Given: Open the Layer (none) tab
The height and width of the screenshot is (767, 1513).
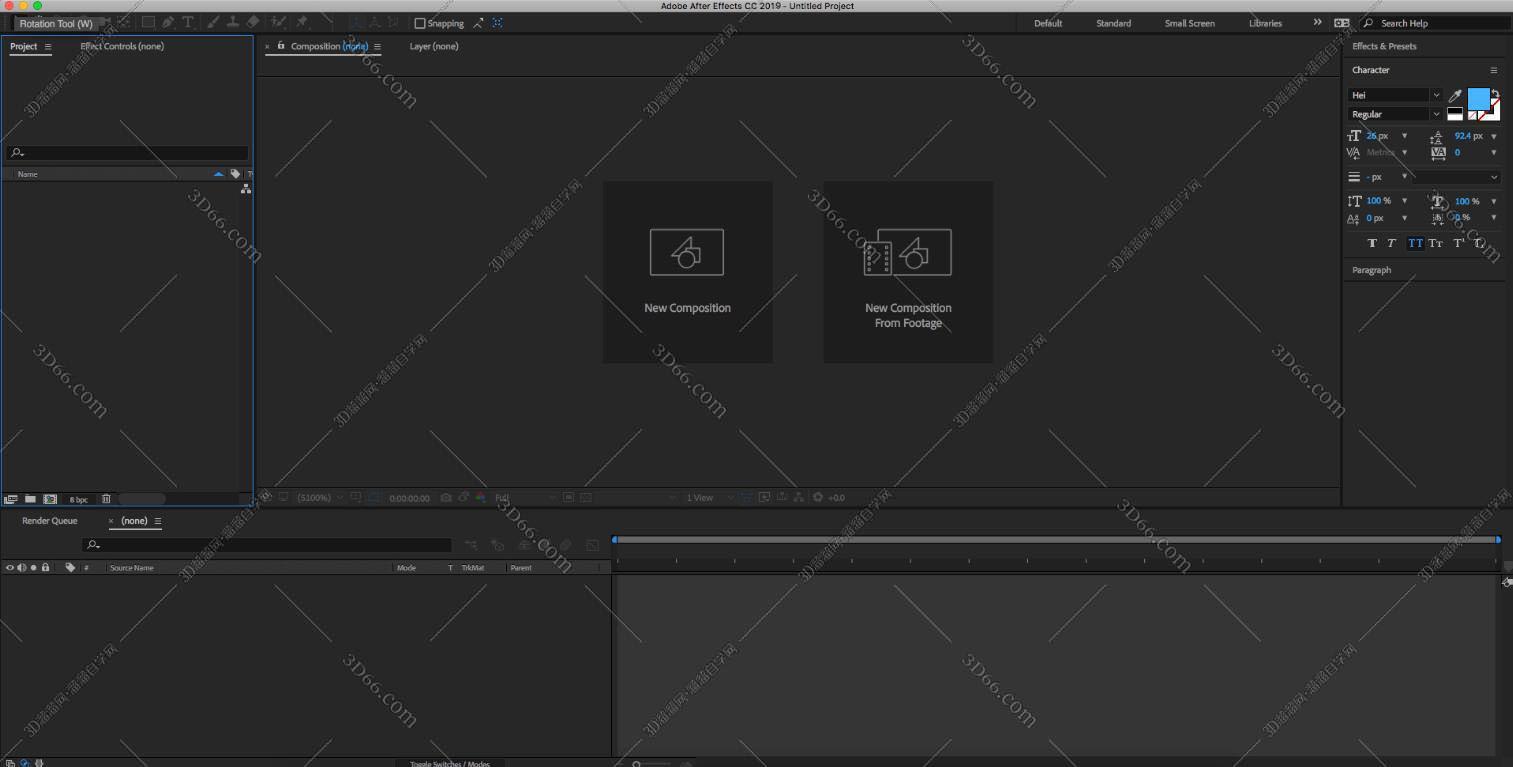Looking at the screenshot, I should click(x=434, y=46).
